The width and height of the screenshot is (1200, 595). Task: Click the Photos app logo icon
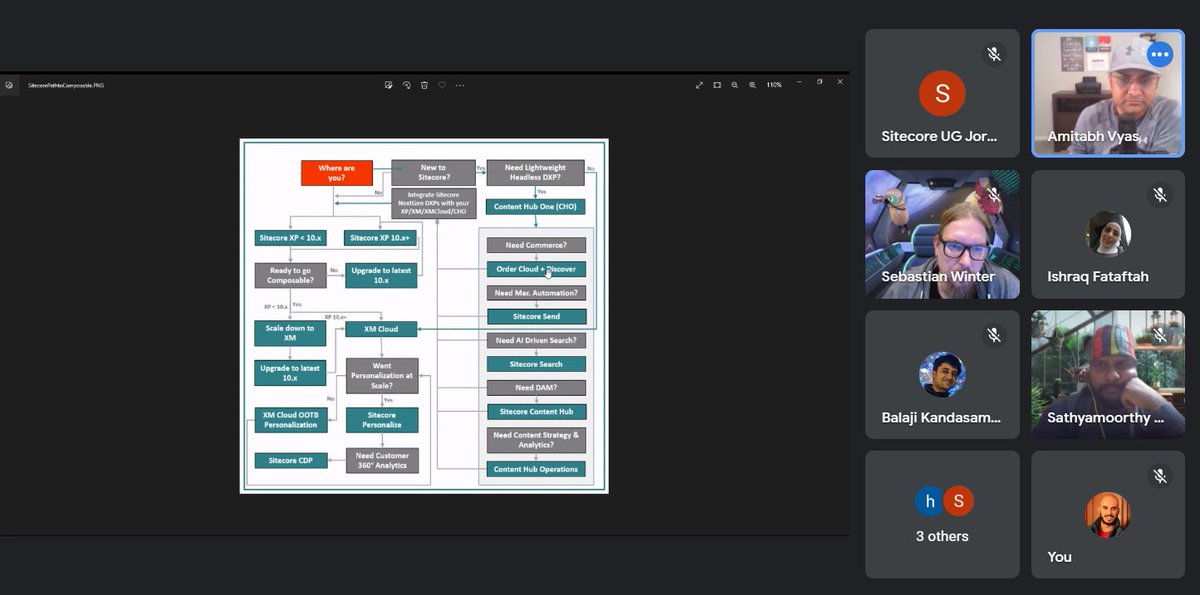pyautogui.click(x=9, y=85)
